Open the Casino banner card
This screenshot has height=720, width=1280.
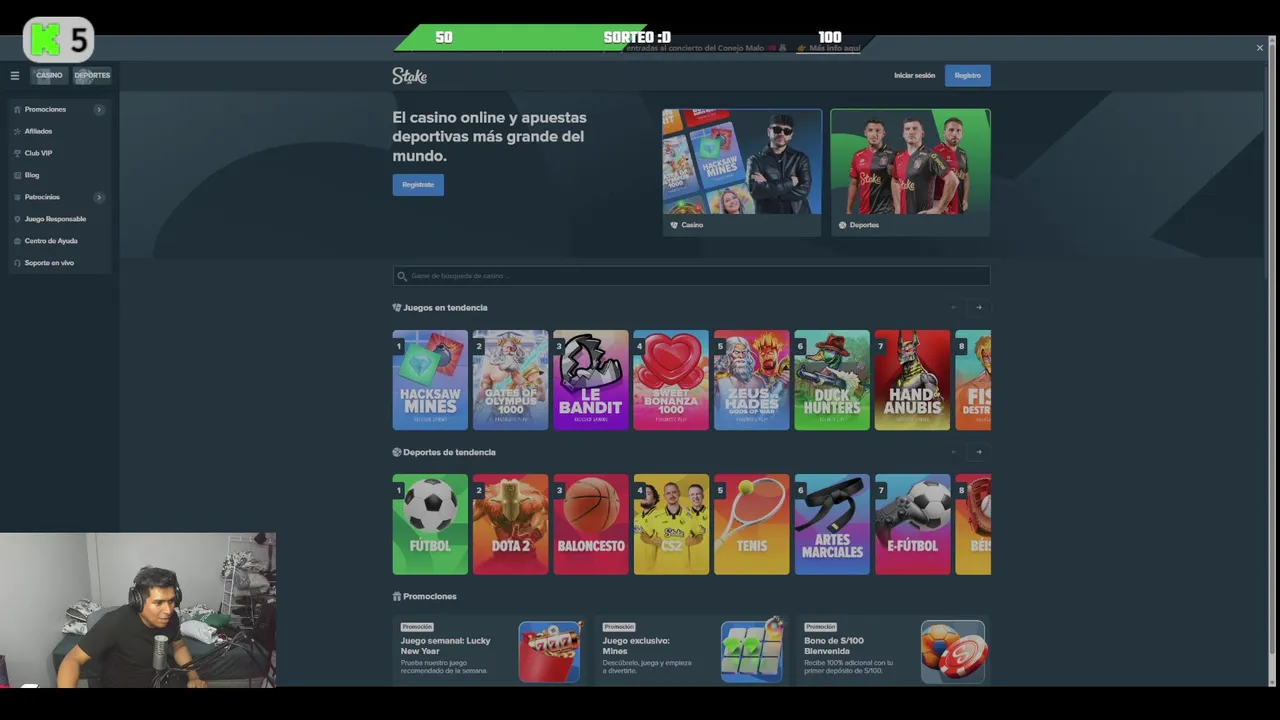click(x=742, y=172)
